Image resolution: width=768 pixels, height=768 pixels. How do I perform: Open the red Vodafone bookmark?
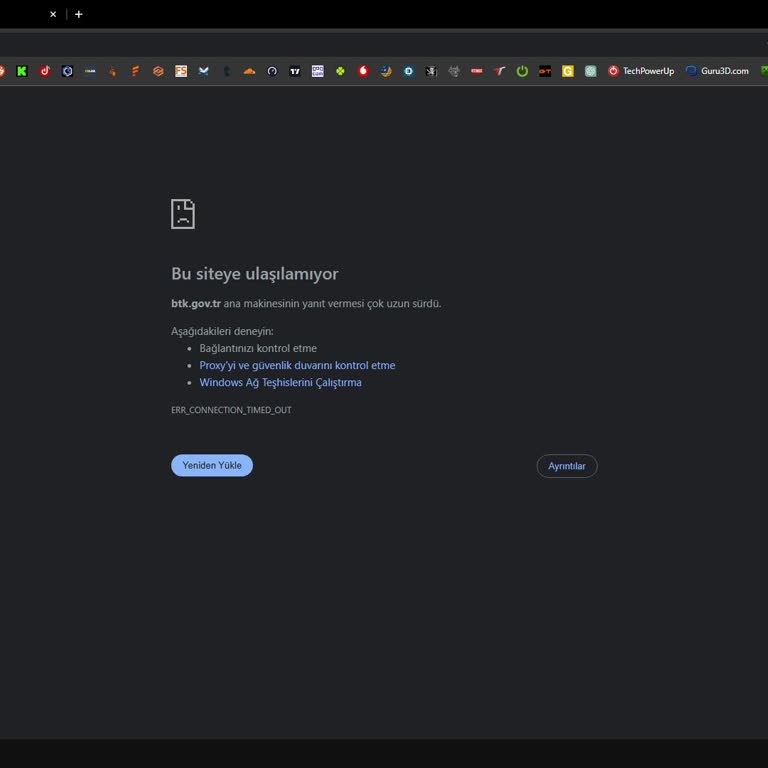point(363,71)
